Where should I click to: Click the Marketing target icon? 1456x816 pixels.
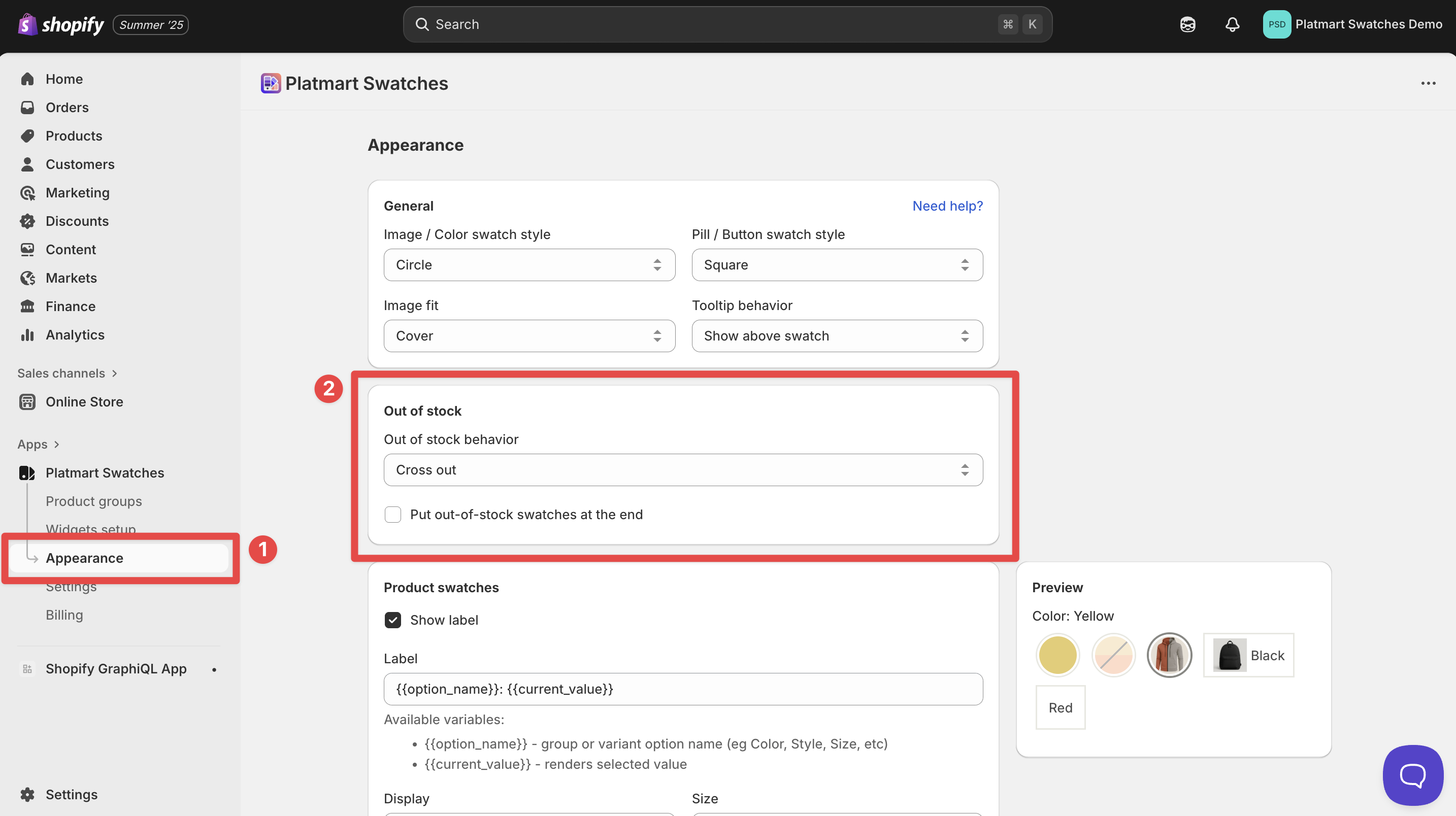click(x=27, y=193)
